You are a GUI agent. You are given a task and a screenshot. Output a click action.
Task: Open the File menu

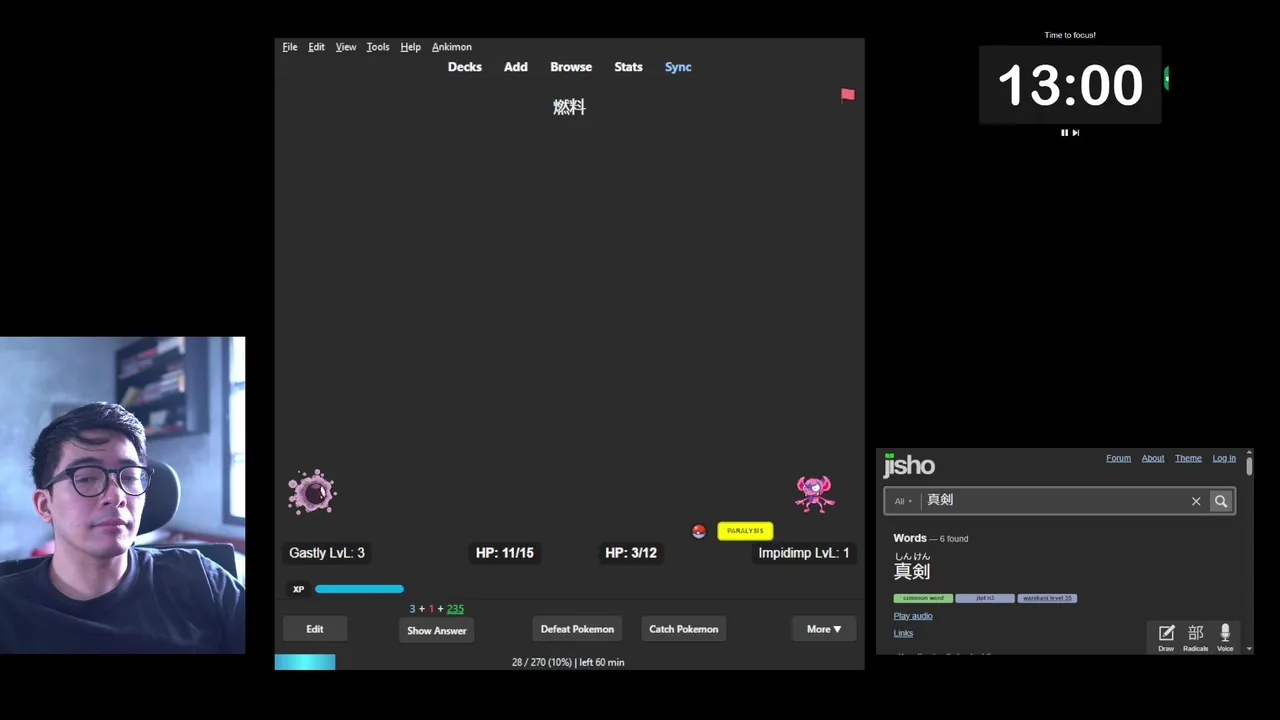point(290,47)
